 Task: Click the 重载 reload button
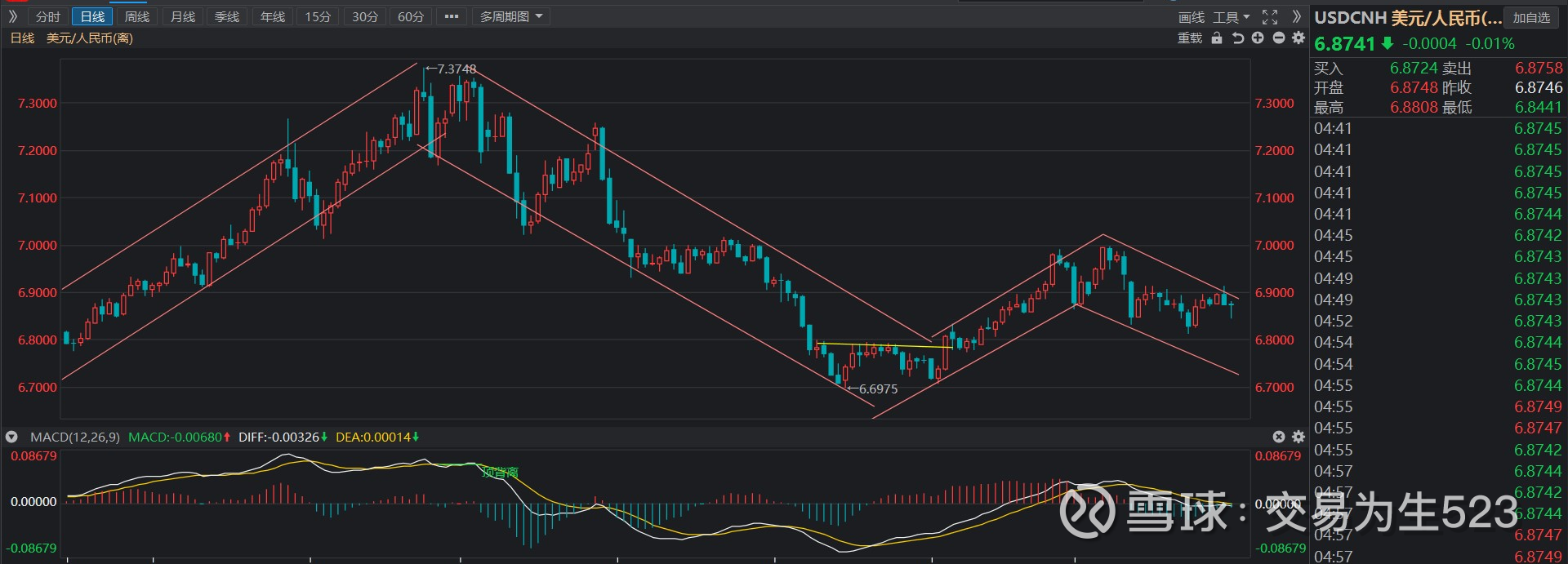1189,38
